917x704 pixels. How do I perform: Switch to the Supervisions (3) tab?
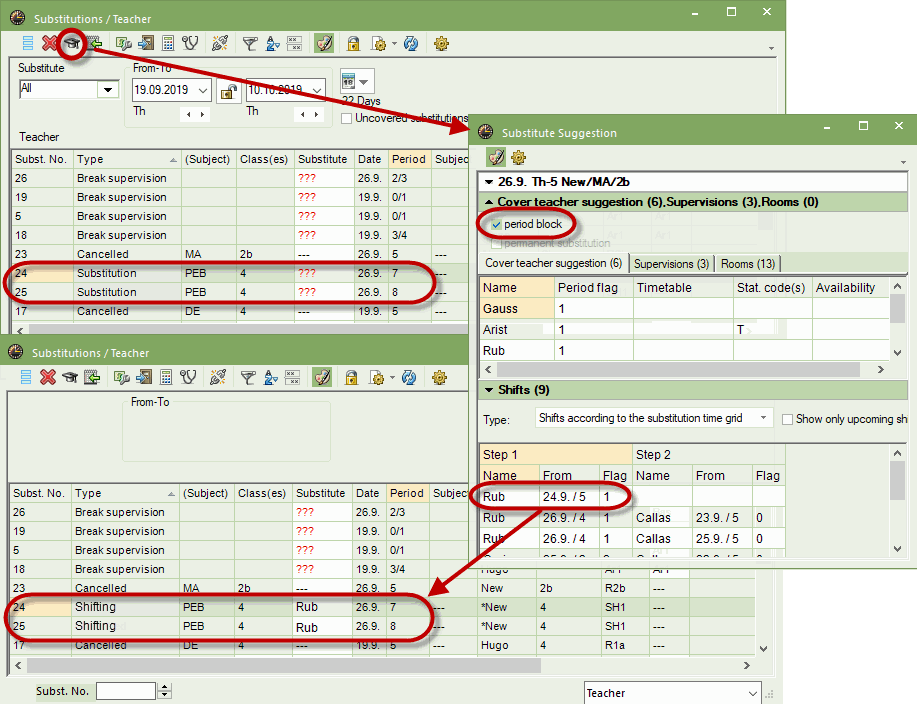pos(671,264)
